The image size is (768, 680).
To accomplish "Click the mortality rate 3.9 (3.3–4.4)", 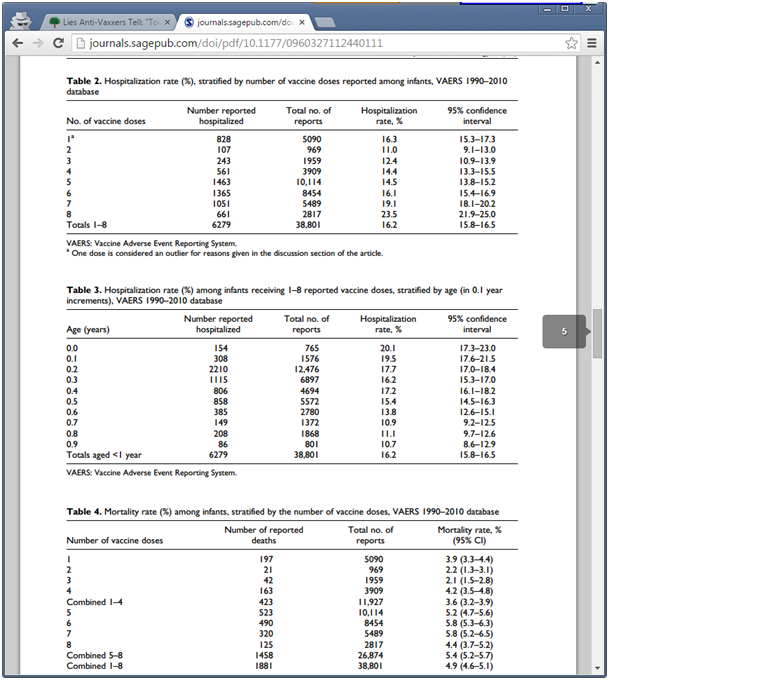I will (x=469, y=559).
